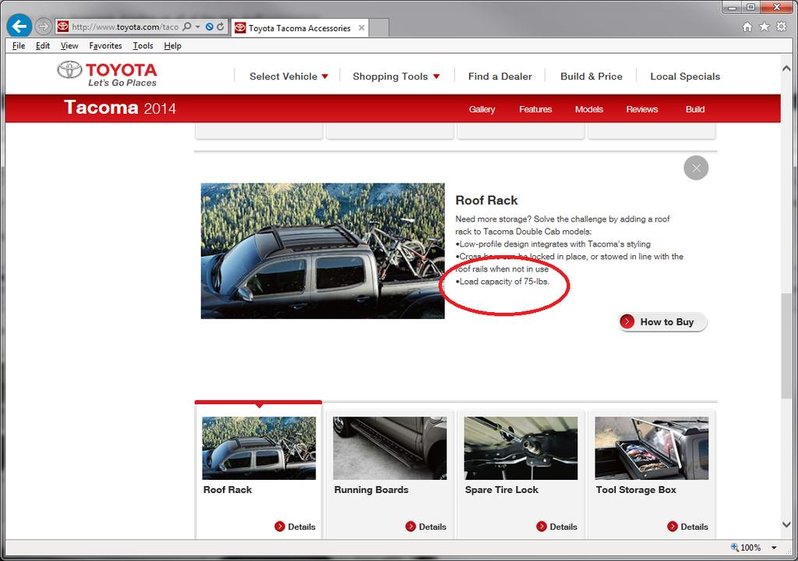Click the 100% zoom level indicator

click(x=746, y=547)
